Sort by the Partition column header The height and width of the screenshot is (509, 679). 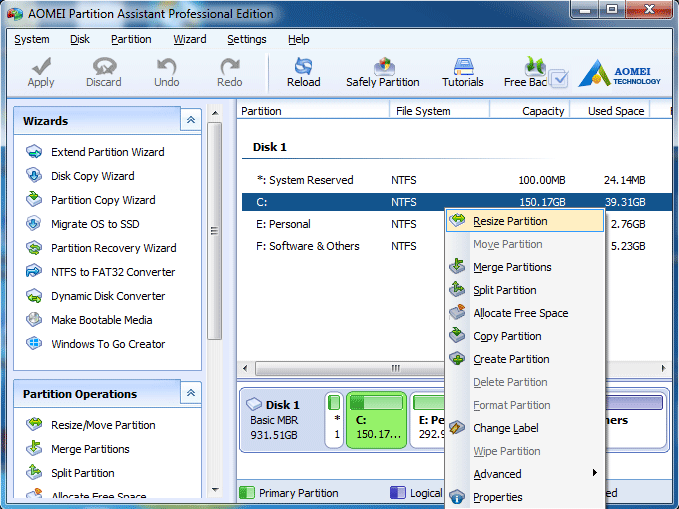click(x=314, y=111)
